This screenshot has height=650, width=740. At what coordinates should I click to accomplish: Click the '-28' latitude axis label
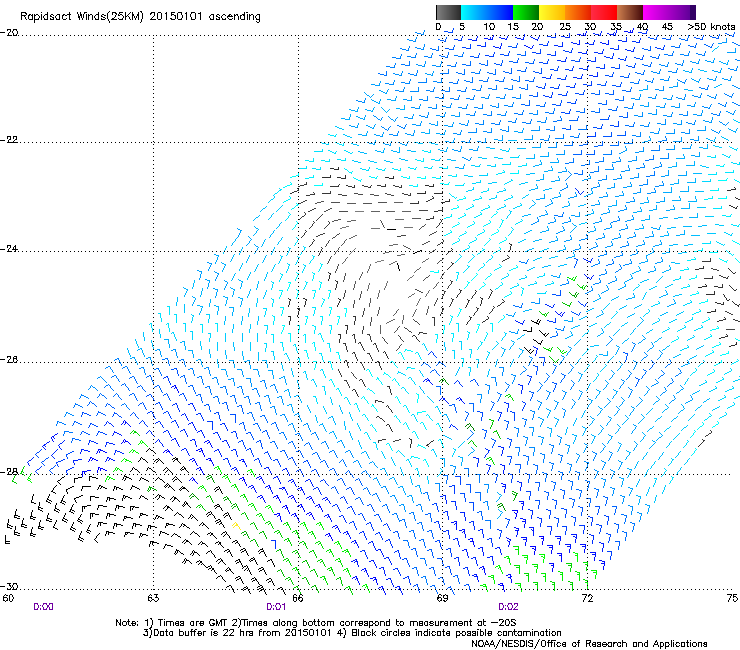(x=9, y=472)
